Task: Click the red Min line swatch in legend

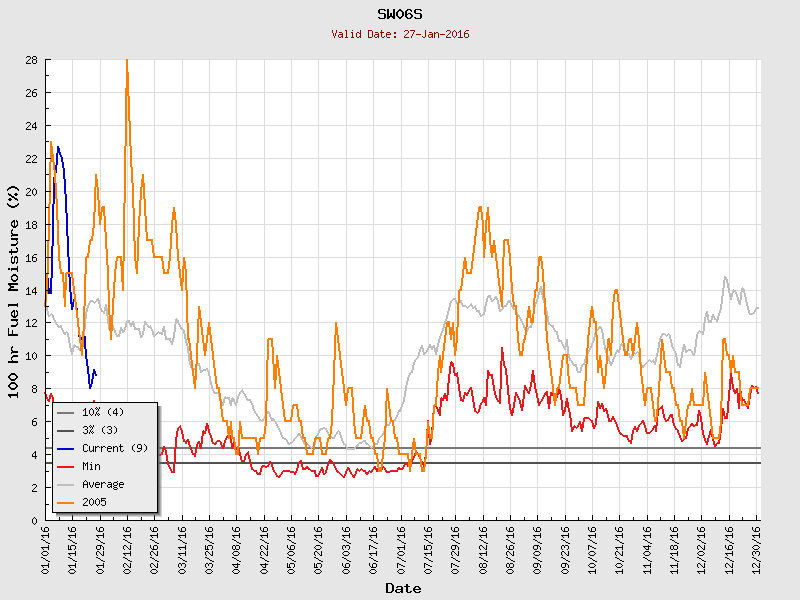Action: 65,466
